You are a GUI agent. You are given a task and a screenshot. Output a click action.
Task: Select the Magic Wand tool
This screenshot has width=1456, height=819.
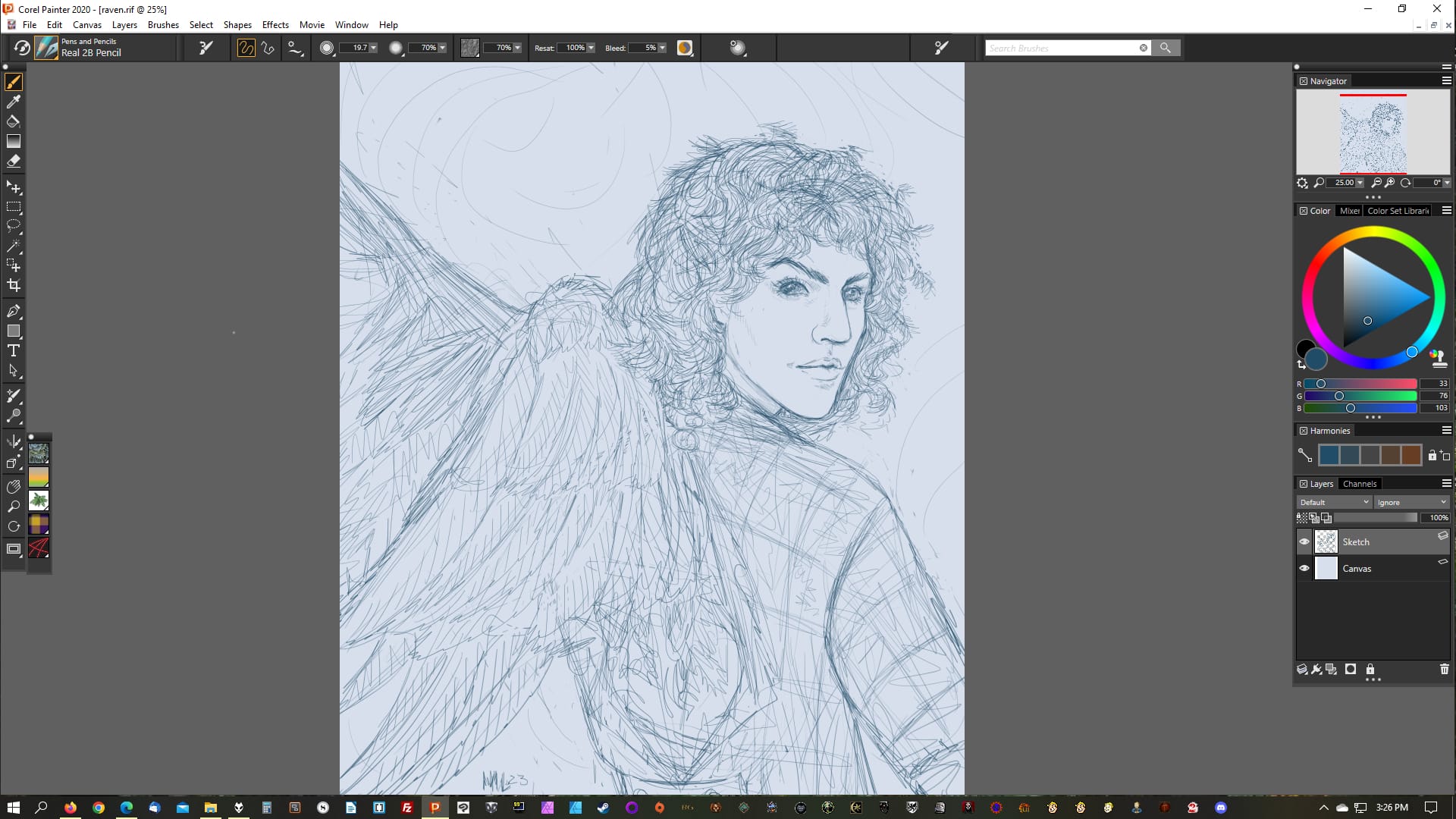click(x=14, y=246)
